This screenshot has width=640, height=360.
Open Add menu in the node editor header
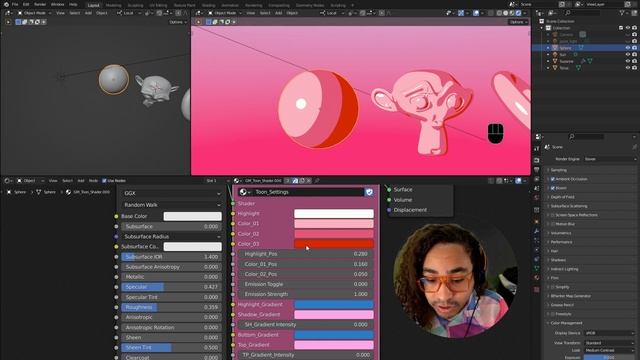81,180
